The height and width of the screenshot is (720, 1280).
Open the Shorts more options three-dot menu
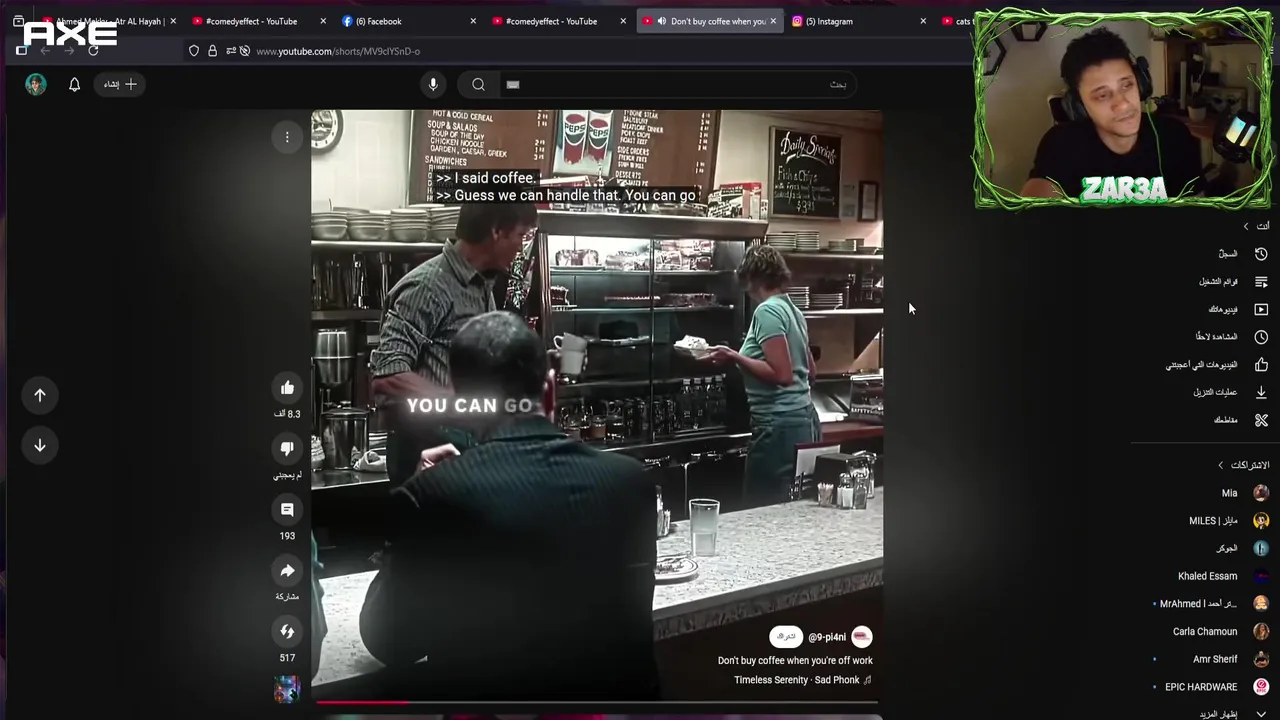[287, 138]
